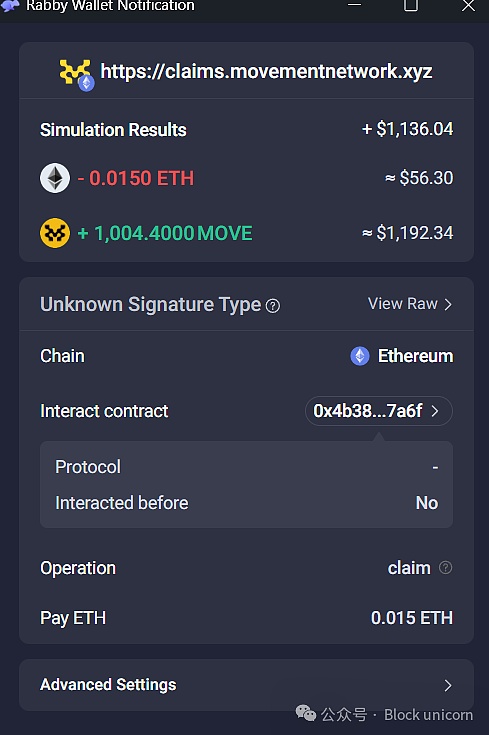Open View Raw signature data

tap(410, 304)
